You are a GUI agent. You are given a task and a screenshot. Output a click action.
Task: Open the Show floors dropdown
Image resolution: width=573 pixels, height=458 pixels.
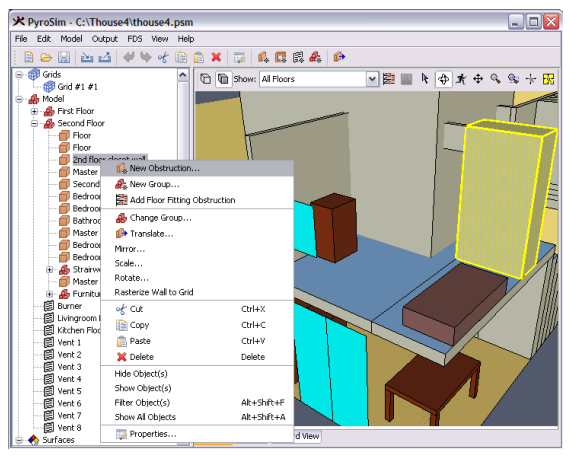pos(372,79)
